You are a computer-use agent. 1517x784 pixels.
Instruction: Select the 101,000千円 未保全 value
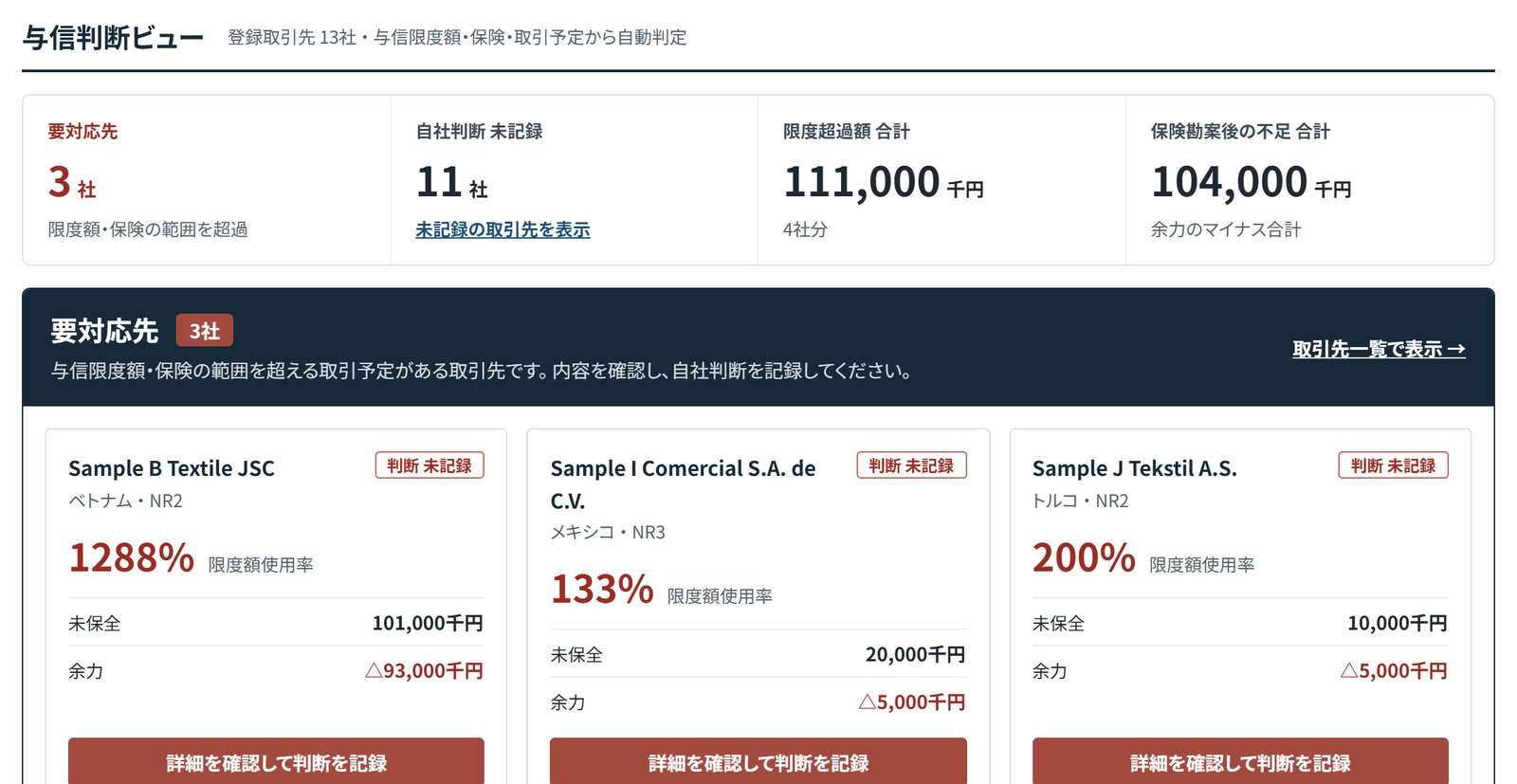coord(428,623)
